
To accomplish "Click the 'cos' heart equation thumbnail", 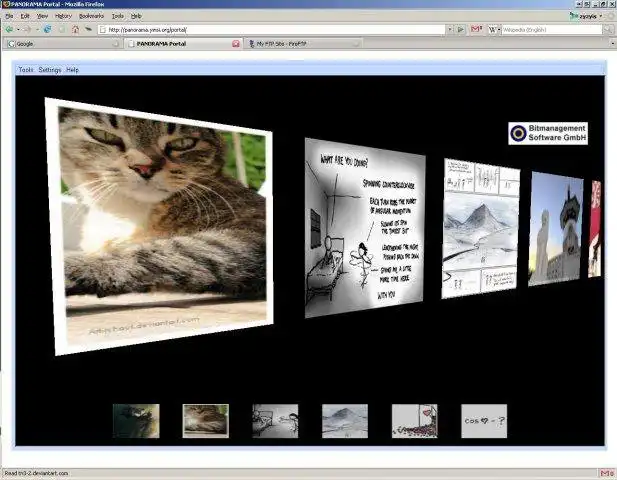I will (484, 421).
